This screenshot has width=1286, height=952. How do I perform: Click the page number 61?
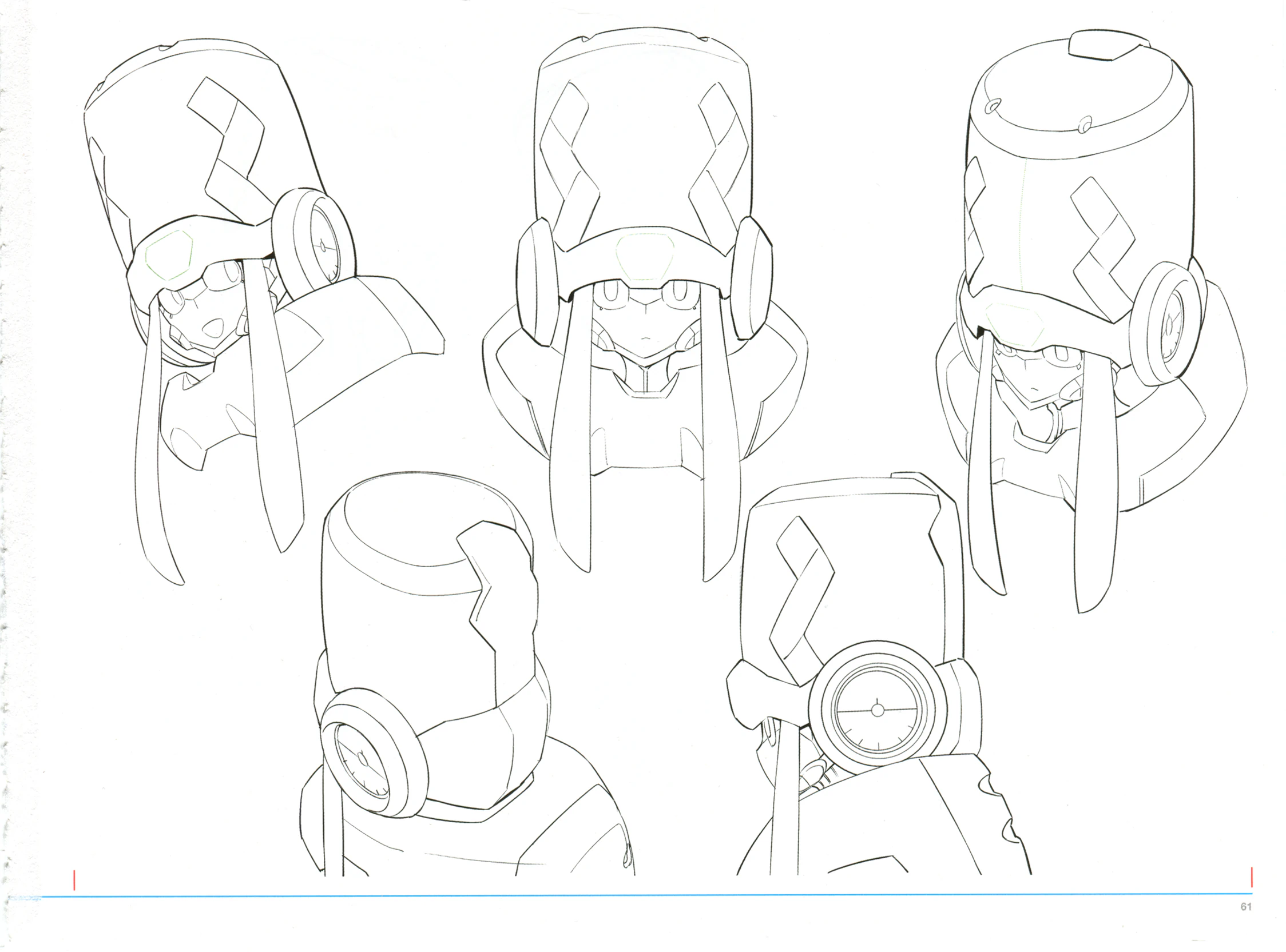click(x=1245, y=906)
